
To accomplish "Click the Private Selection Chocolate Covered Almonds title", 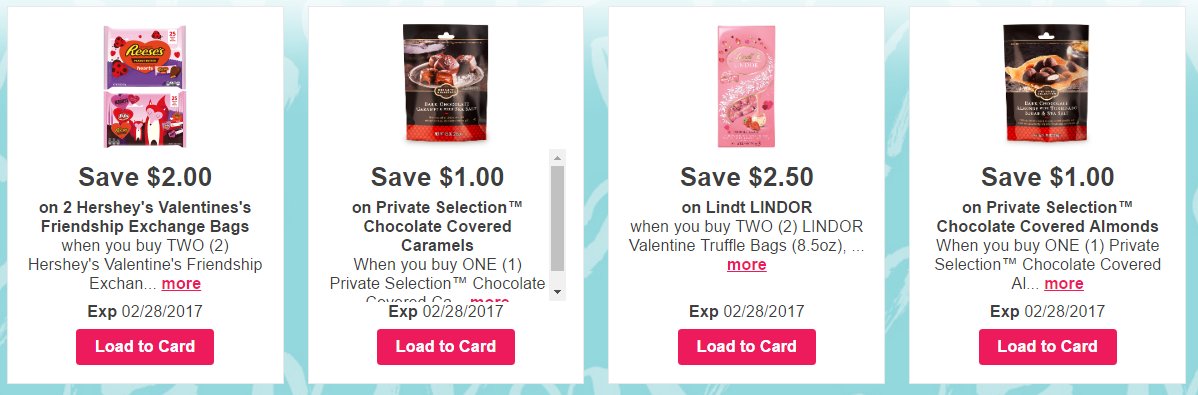I will coord(1047,217).
